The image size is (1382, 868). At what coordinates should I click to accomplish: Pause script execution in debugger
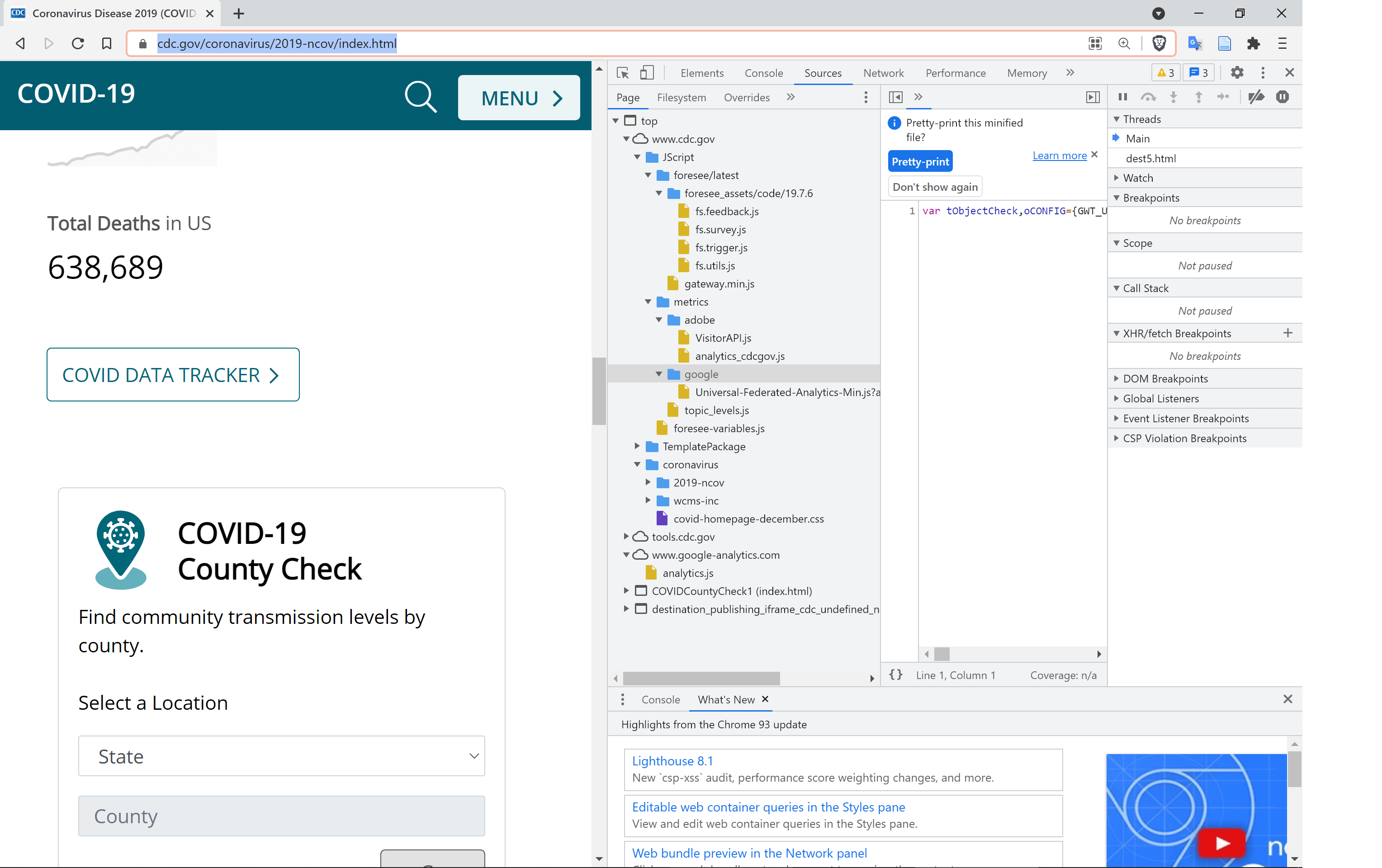(1122, 97)
